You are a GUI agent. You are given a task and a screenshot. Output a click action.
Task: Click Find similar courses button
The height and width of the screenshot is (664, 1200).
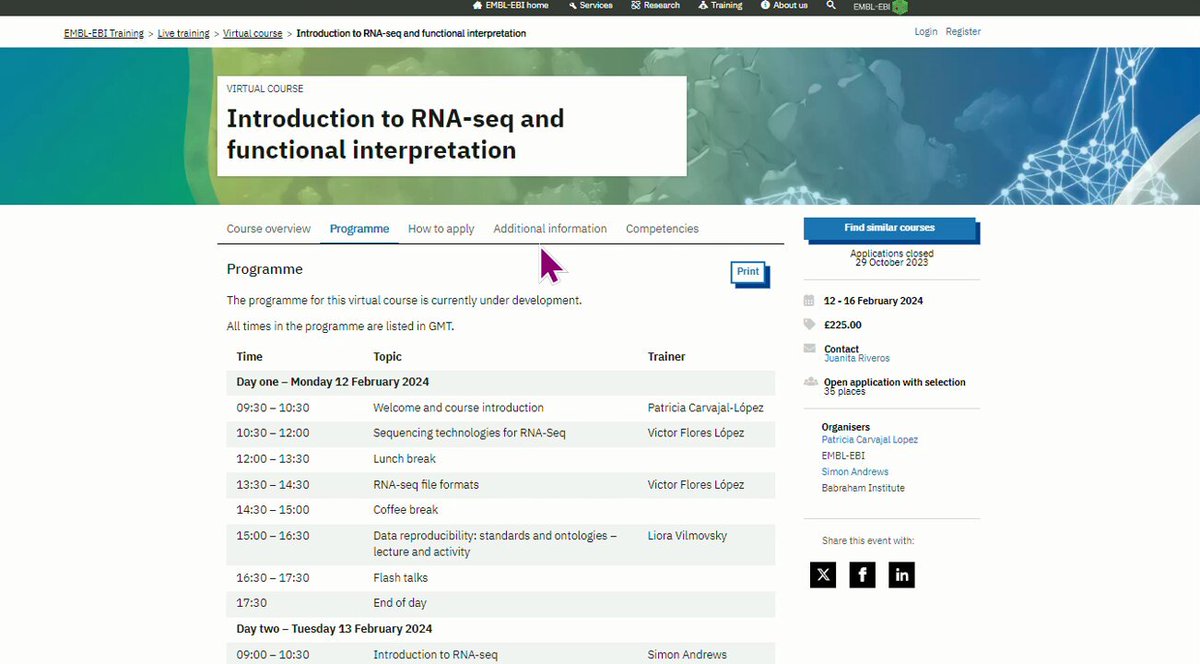889,228
